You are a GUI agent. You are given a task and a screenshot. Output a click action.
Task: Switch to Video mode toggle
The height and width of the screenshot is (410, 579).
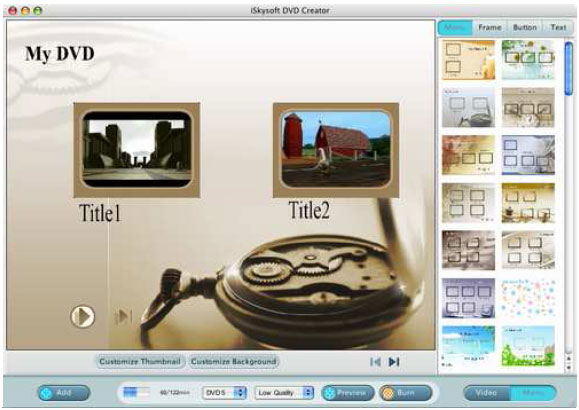486,393
